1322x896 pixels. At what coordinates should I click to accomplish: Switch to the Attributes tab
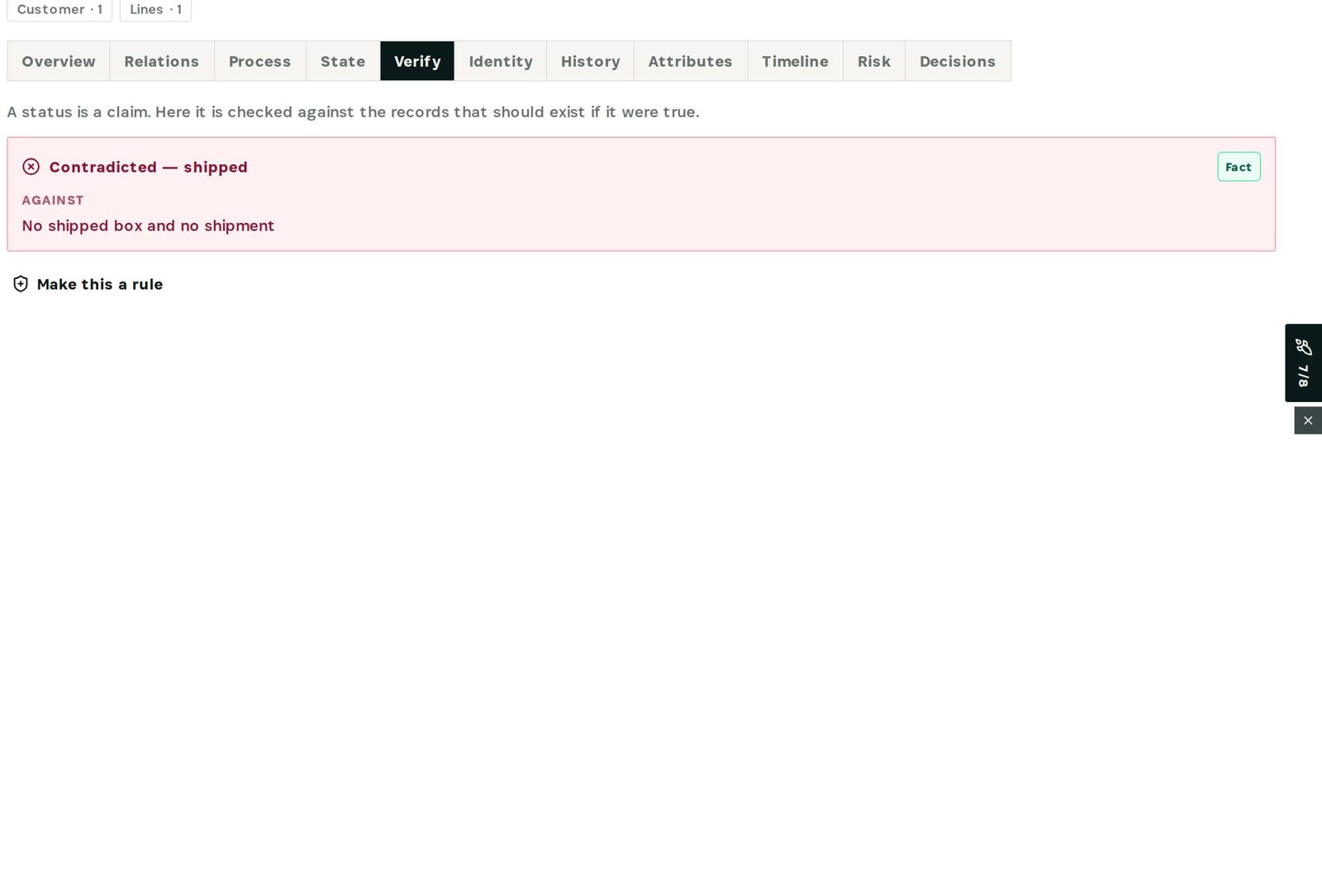pos(691,61)
